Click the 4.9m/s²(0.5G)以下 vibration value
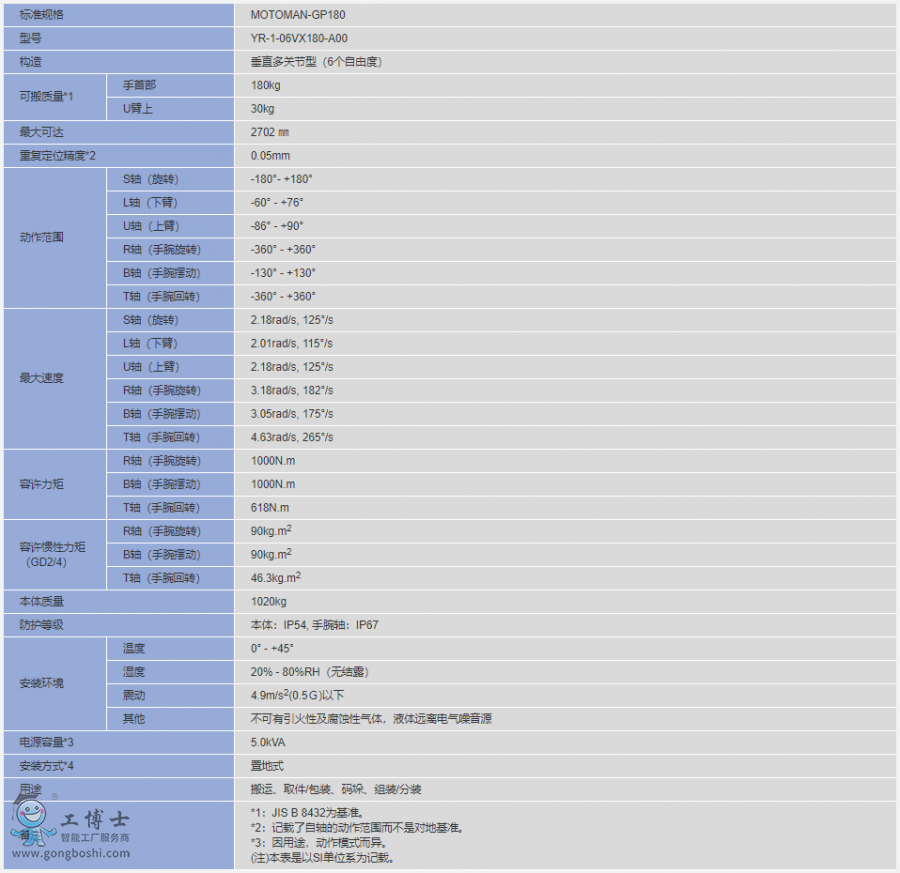 click(x=297, y=696)
